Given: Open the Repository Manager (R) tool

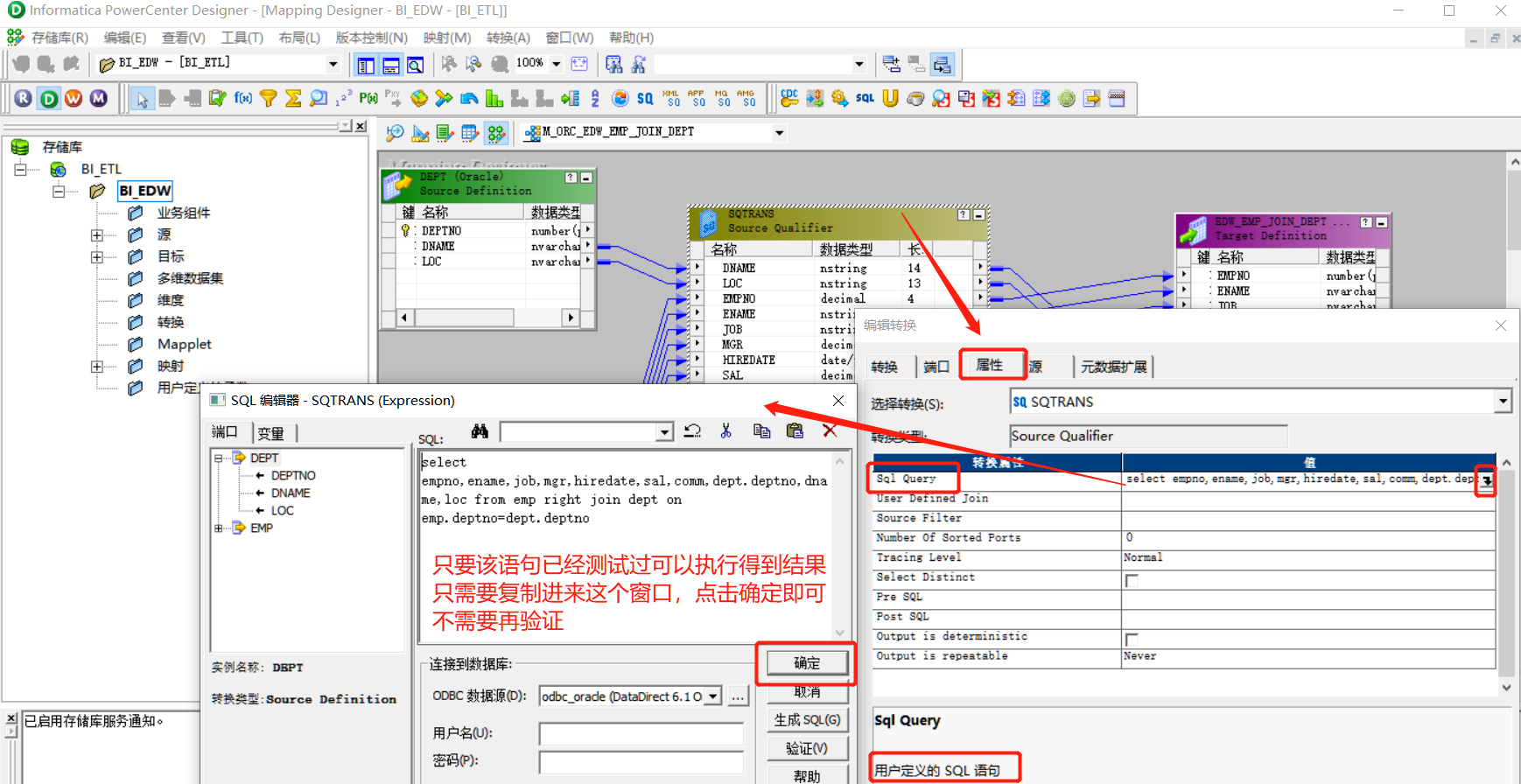Looking at the screenshot, I should [x=24, y=99].
